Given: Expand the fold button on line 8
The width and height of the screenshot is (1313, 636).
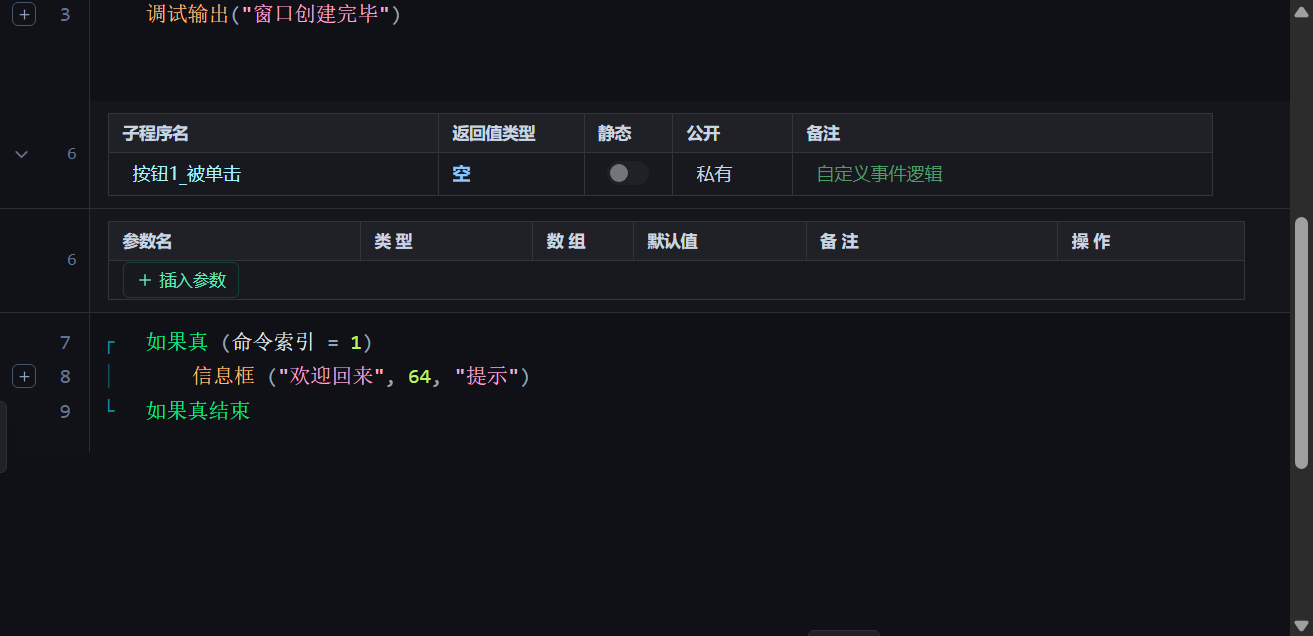Looking at the screenshot, I should [24, 377].
